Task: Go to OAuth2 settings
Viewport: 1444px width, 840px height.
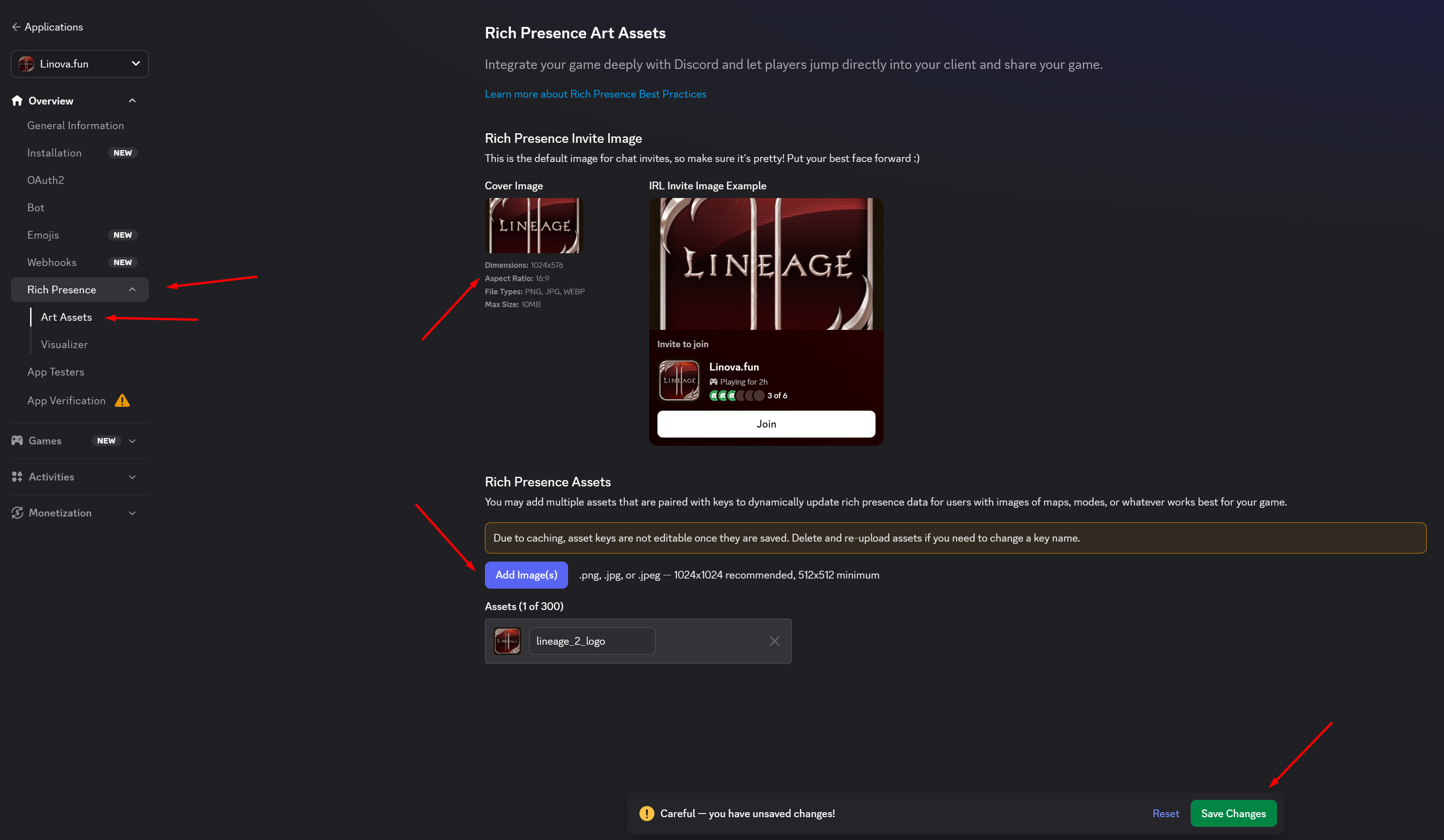Action: (x=46, y=181)
